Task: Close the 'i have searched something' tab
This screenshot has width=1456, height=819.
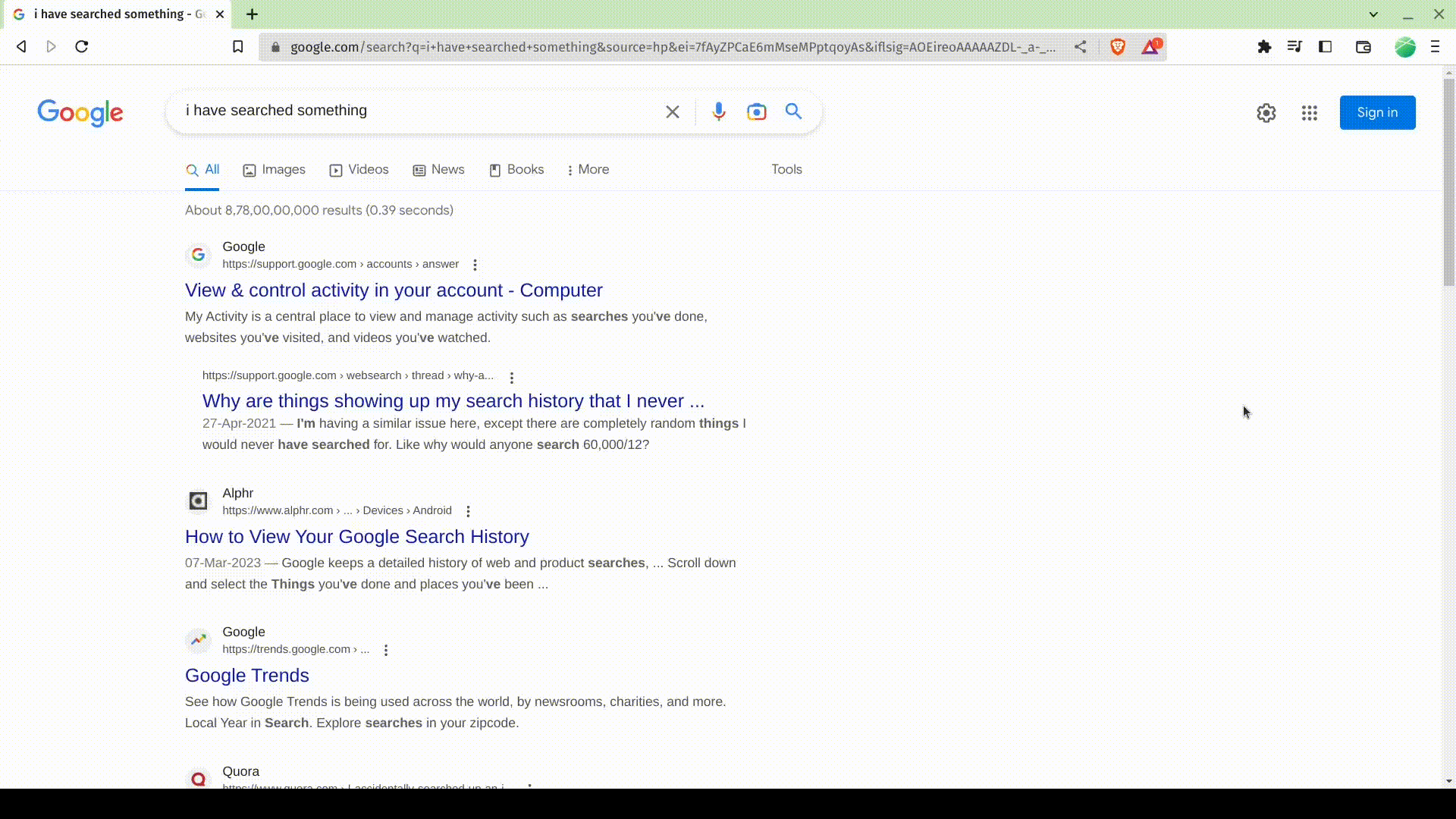Action: [220, 14]
